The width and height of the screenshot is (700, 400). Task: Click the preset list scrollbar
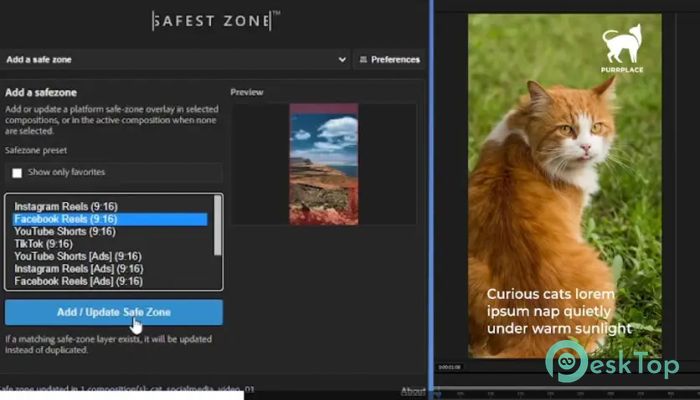218,225
